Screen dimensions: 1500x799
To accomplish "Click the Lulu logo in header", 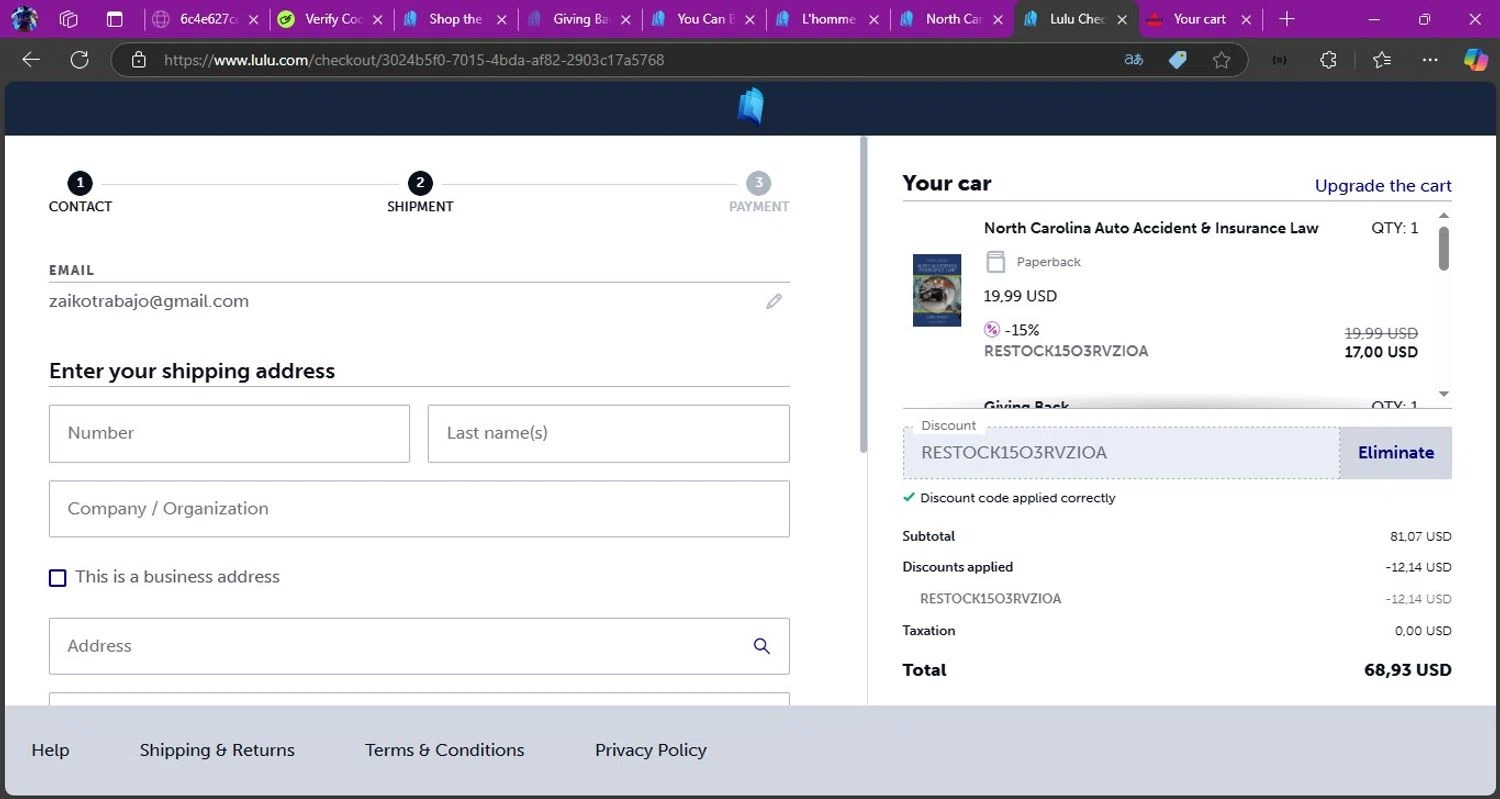I will 750,107.
